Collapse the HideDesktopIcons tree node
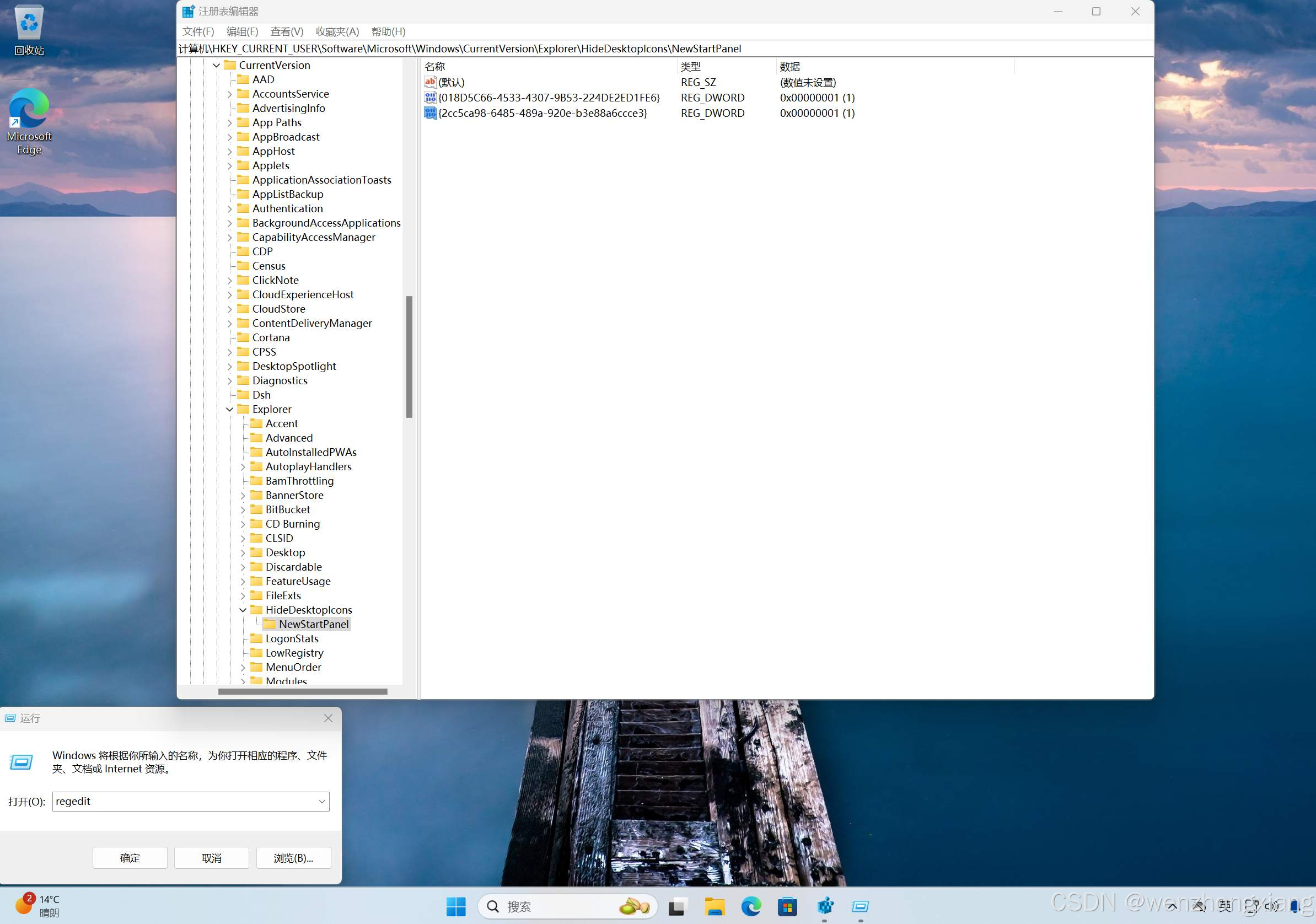The image size is (1316, 924). (243, 610)
